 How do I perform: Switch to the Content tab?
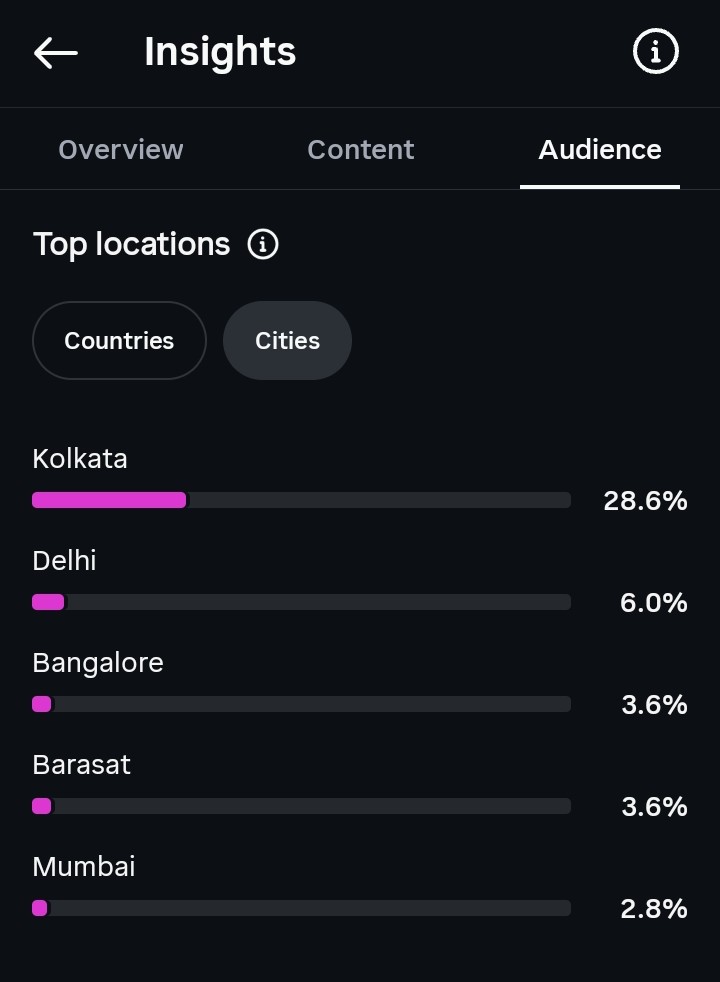coord(361,150)
